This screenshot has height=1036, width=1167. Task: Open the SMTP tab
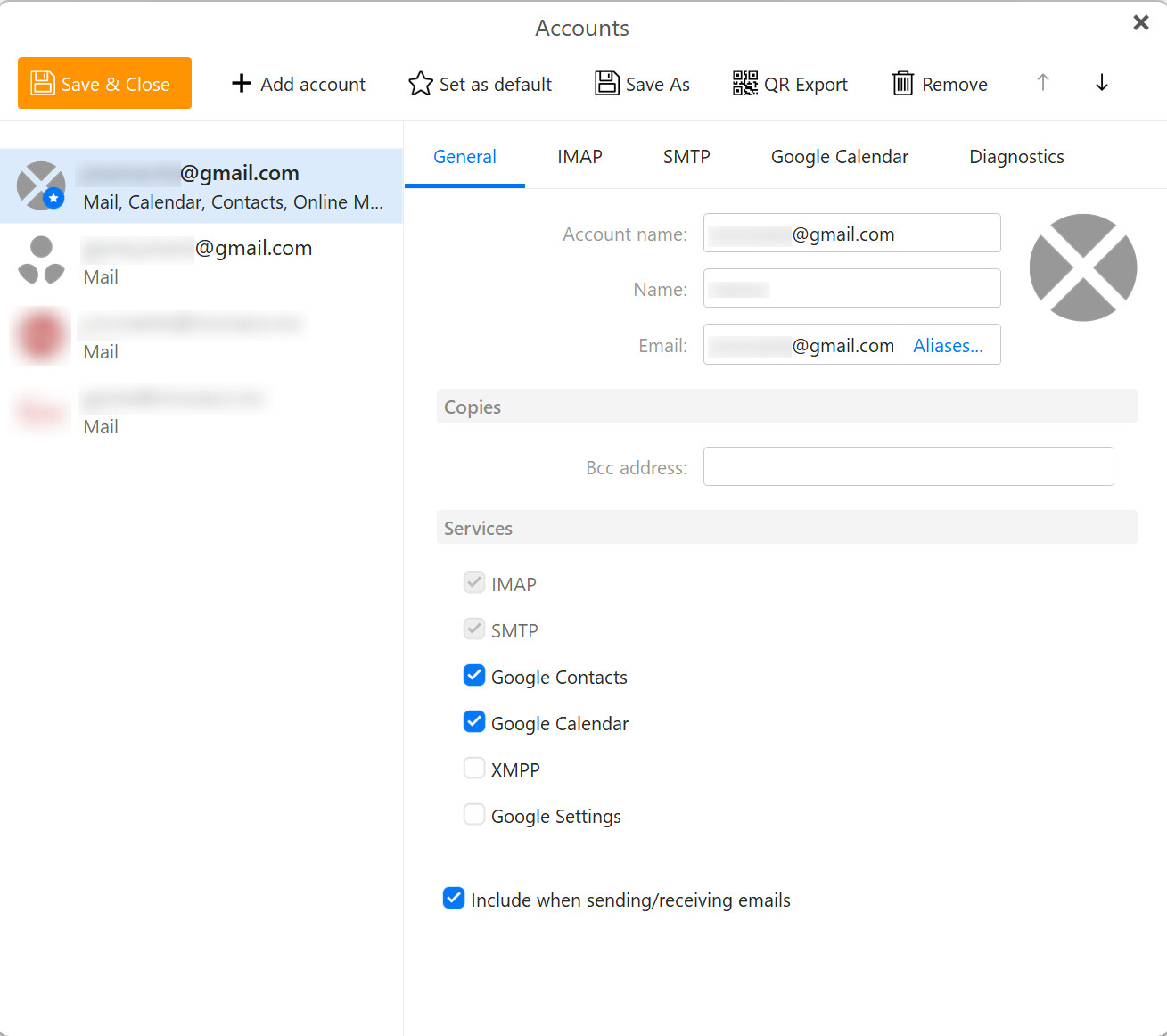click(x=686, y=157)
